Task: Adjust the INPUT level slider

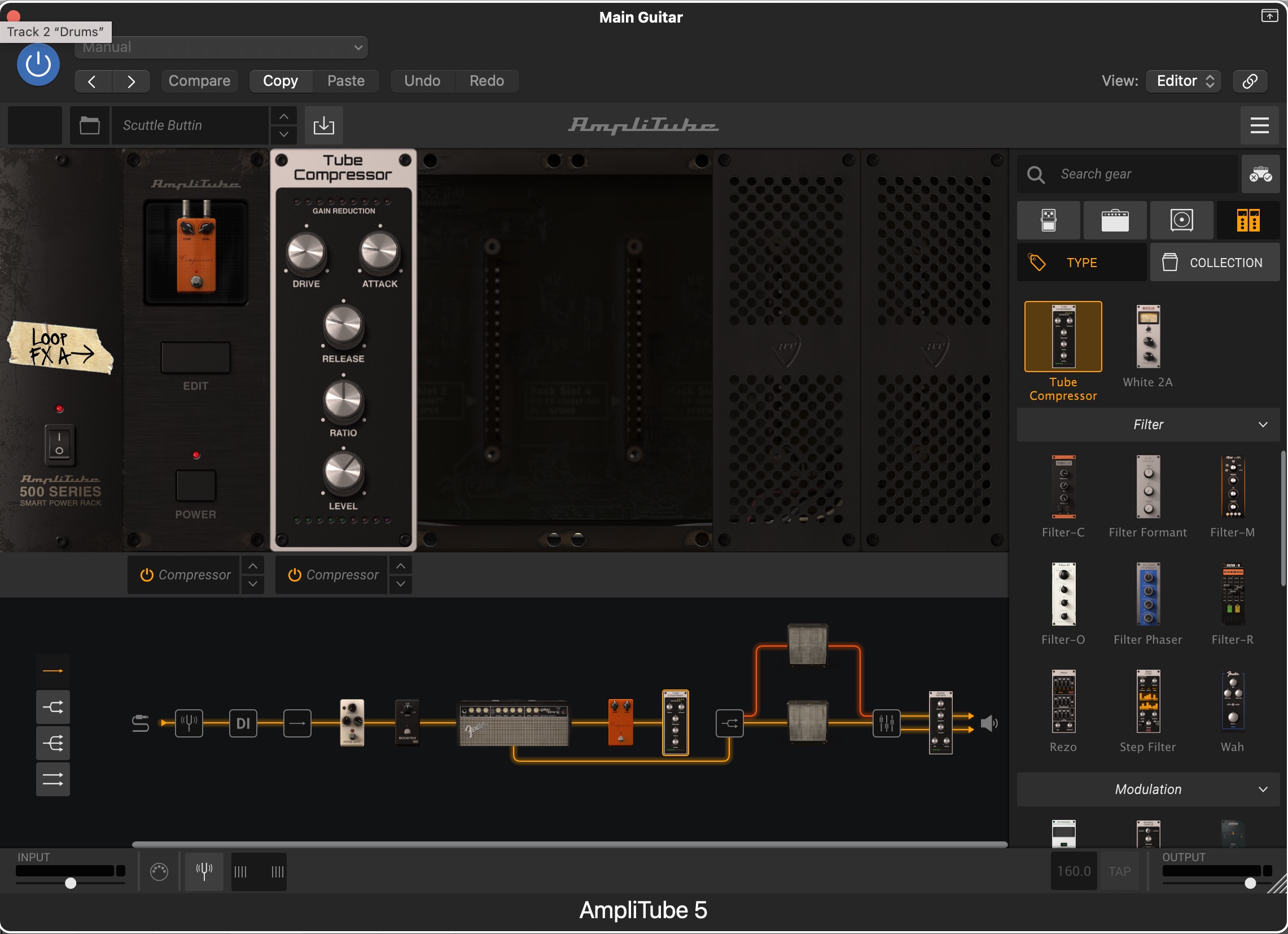Action: click(x=71, y=883)
